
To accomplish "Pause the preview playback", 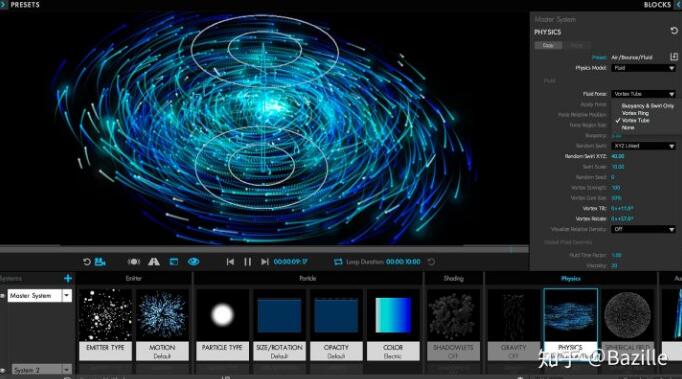I will tap(247, 262).
